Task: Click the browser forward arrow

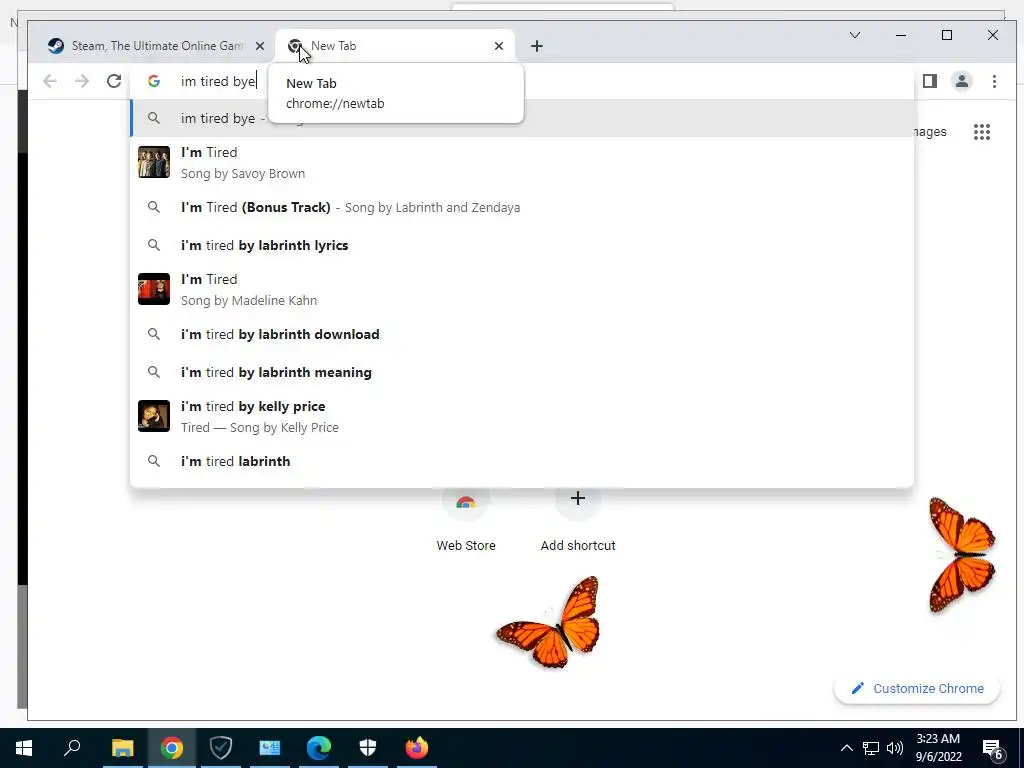Action: coord(82,81)
